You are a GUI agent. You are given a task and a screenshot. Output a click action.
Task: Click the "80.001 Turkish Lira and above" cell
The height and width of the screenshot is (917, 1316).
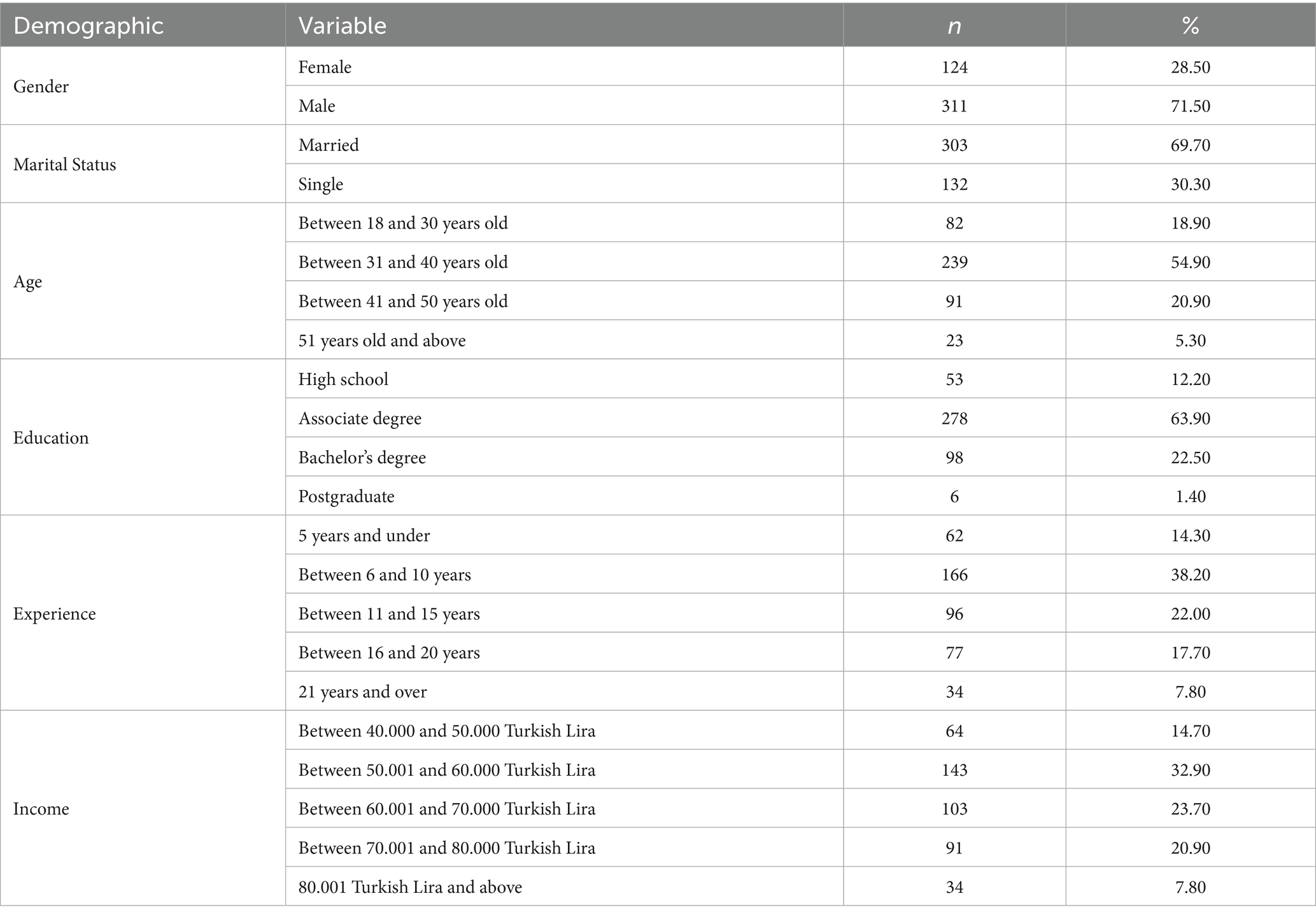410,887
